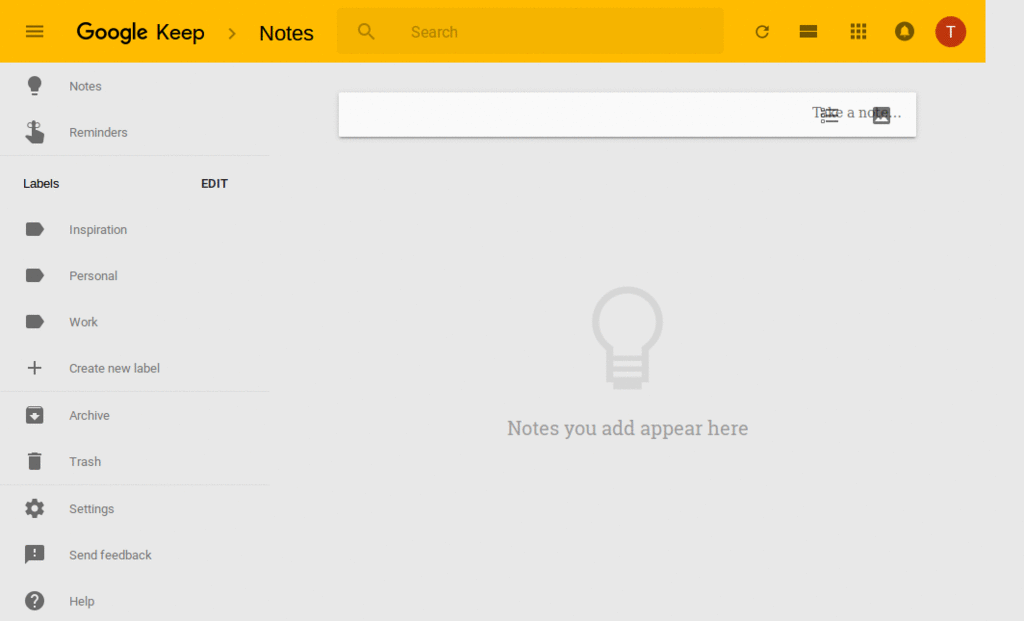
Task: Click the Send feedback speech icon
Action: tap(35, 554)
